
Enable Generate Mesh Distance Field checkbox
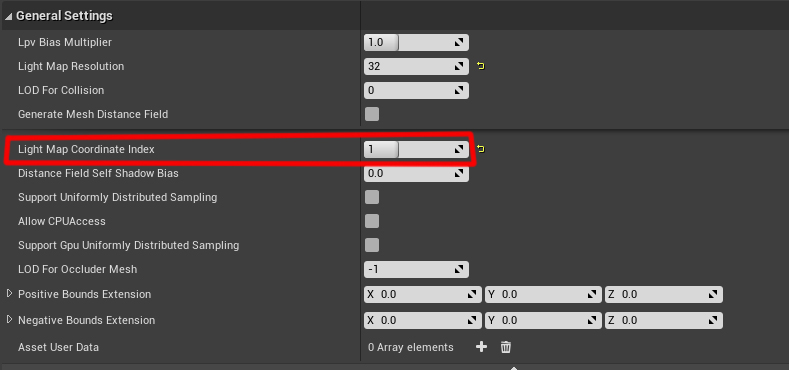(372, 114)
